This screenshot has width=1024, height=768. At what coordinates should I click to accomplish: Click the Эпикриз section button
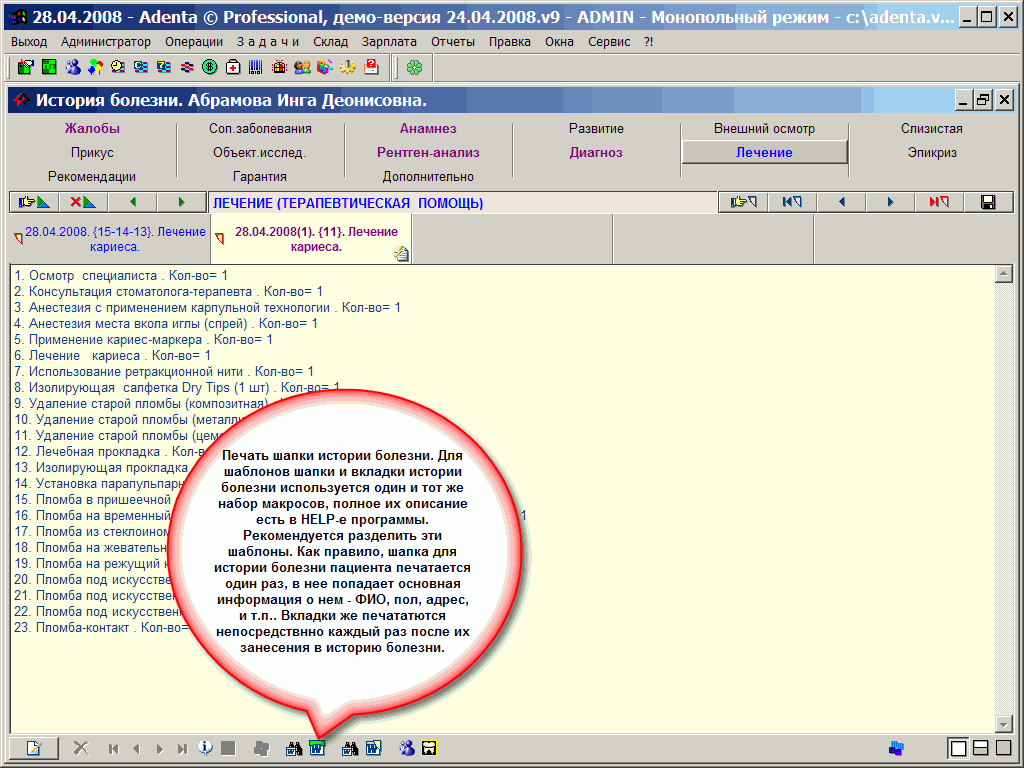(931, 153)
